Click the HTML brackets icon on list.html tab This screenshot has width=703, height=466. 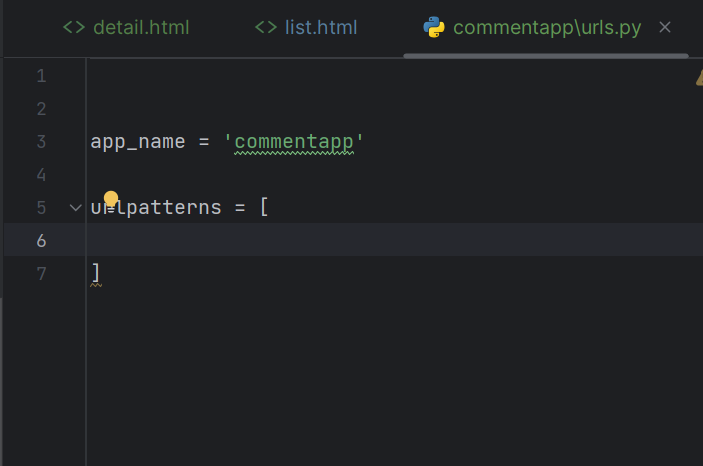pos(266,27)
